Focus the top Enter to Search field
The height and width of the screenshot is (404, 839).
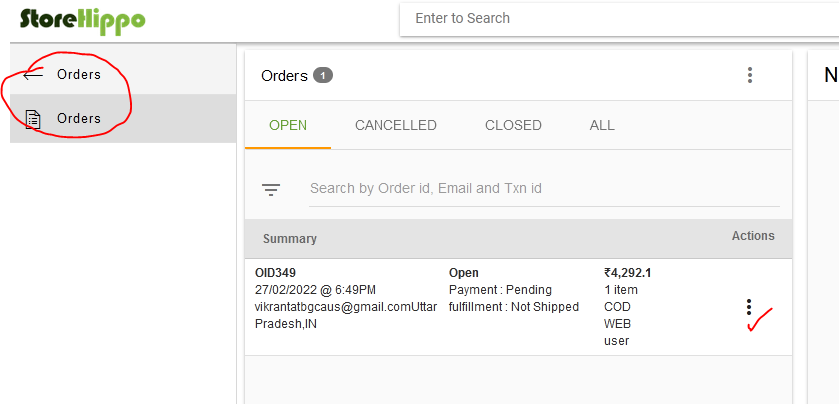point(619,18)
